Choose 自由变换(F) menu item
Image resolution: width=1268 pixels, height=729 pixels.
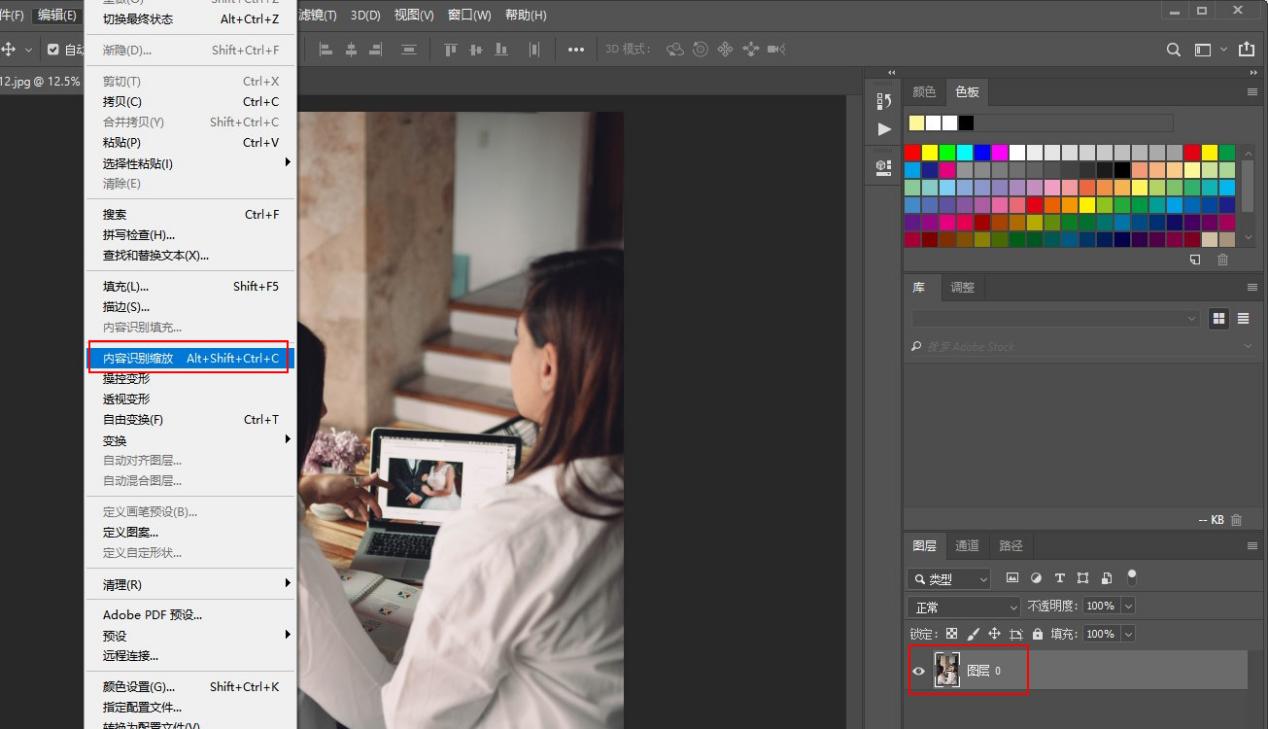pyautogui.click(x=191, y=420)
